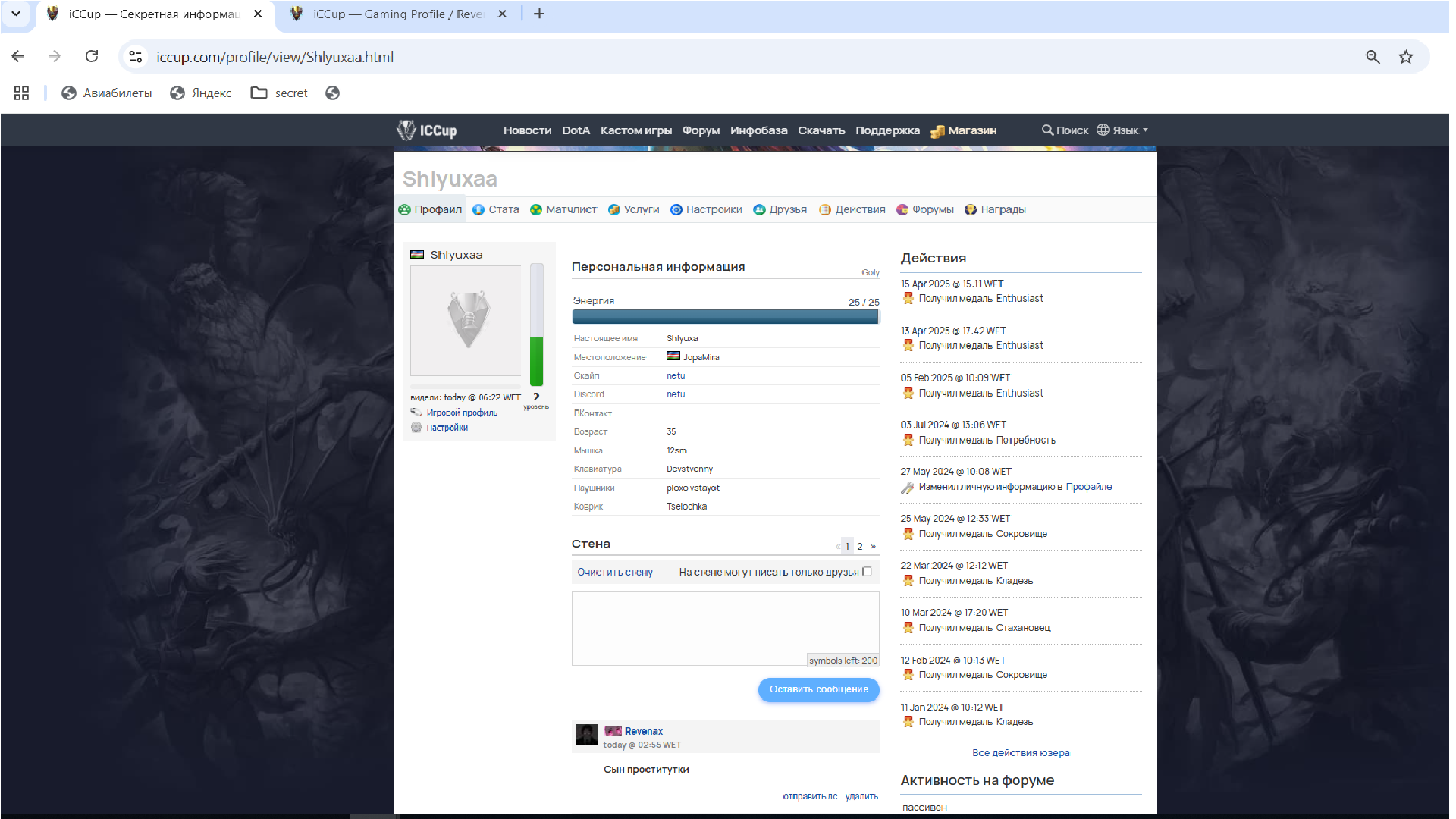Open the browser apps grid icon

pos(21,93)
